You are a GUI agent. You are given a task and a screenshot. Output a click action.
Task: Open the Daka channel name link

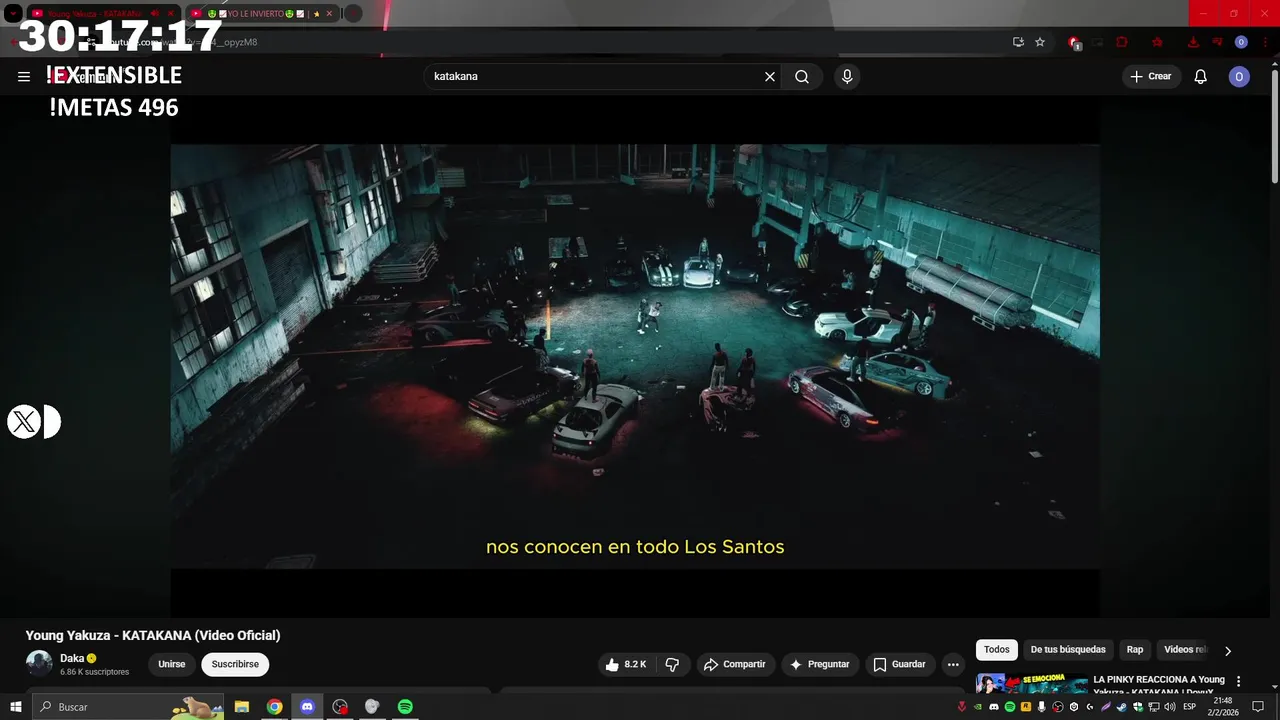(x=72, y=658)
